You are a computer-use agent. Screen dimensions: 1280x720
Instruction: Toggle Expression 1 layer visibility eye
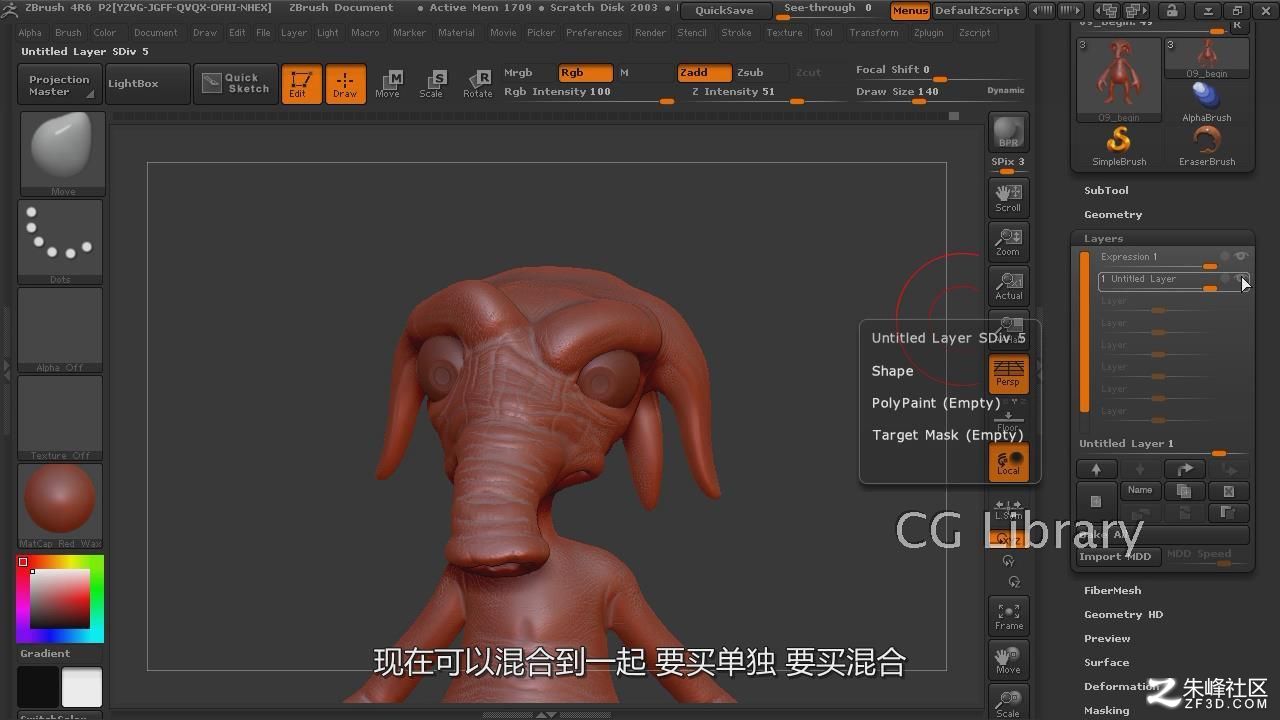pyautogui.click(x=1241, y=256)
